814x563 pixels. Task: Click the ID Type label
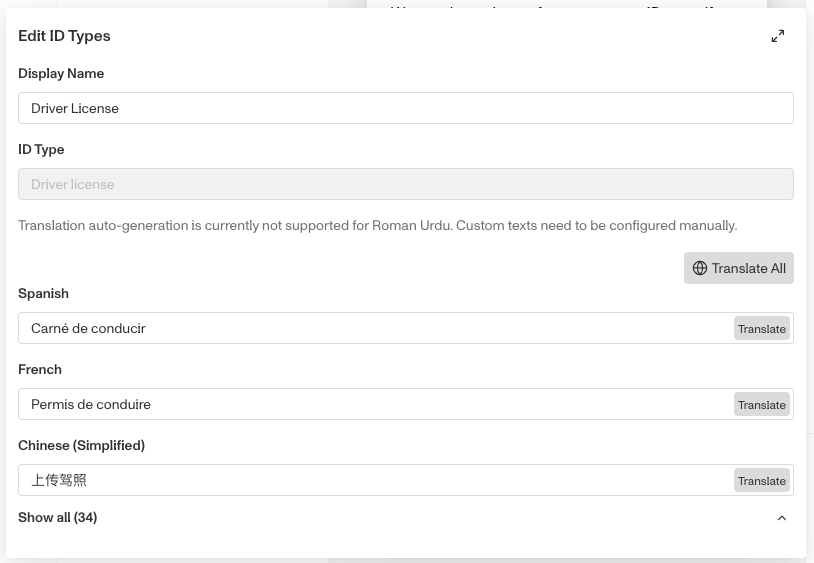pos(41,149)
